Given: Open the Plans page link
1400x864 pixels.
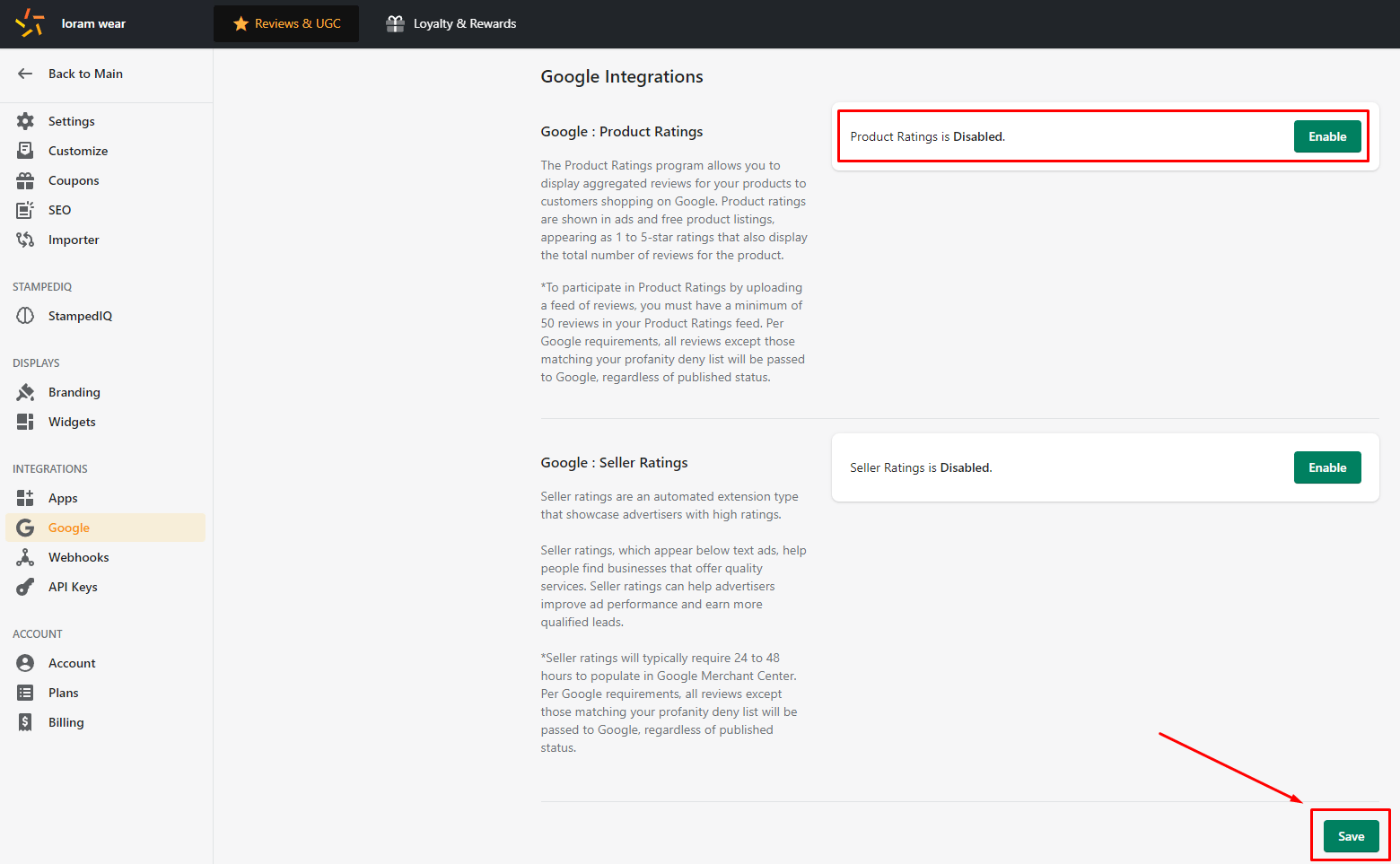Looking at the screenshot, I should (x=63, y=693).
